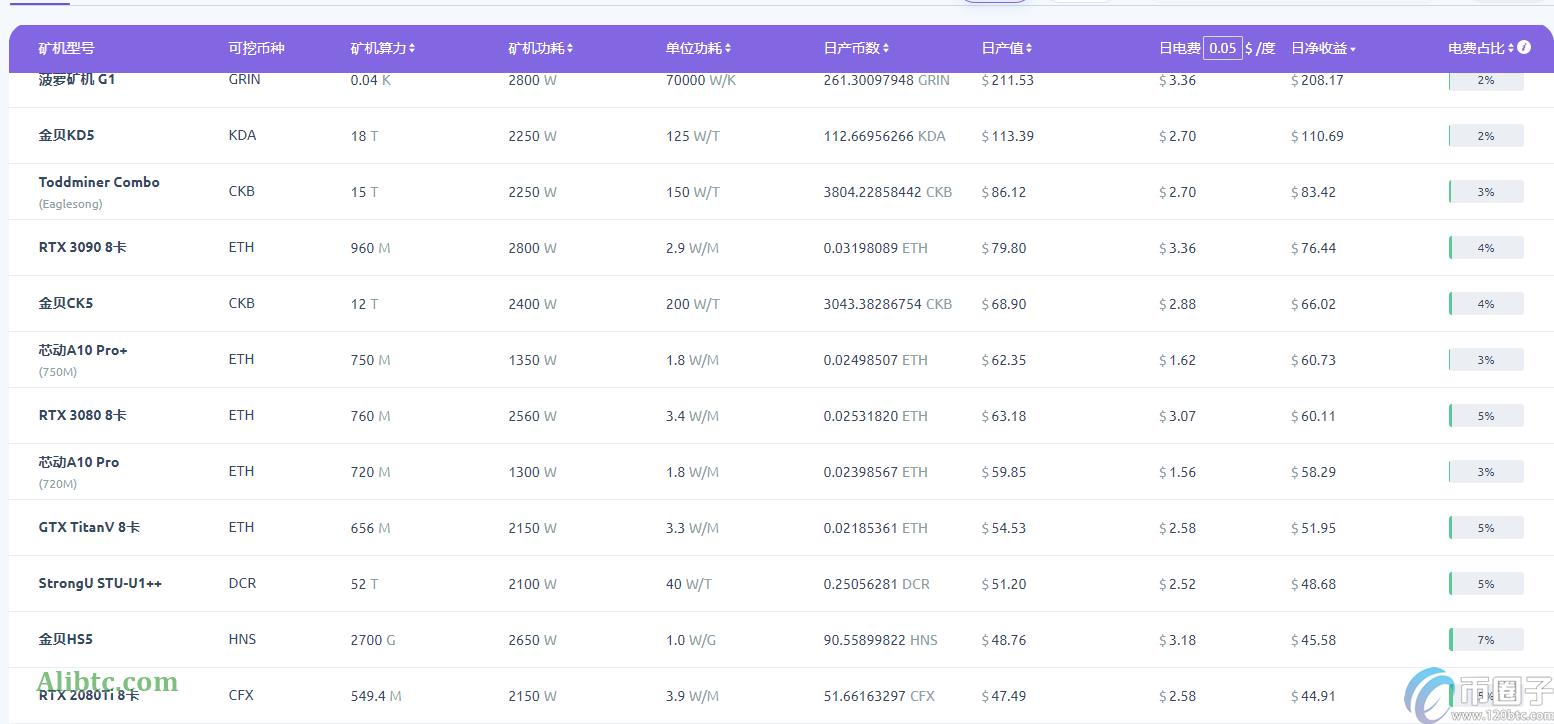Click the 可挖币种 column header
This screenshot has width=1554, height=724.
(x=256, y=48)
